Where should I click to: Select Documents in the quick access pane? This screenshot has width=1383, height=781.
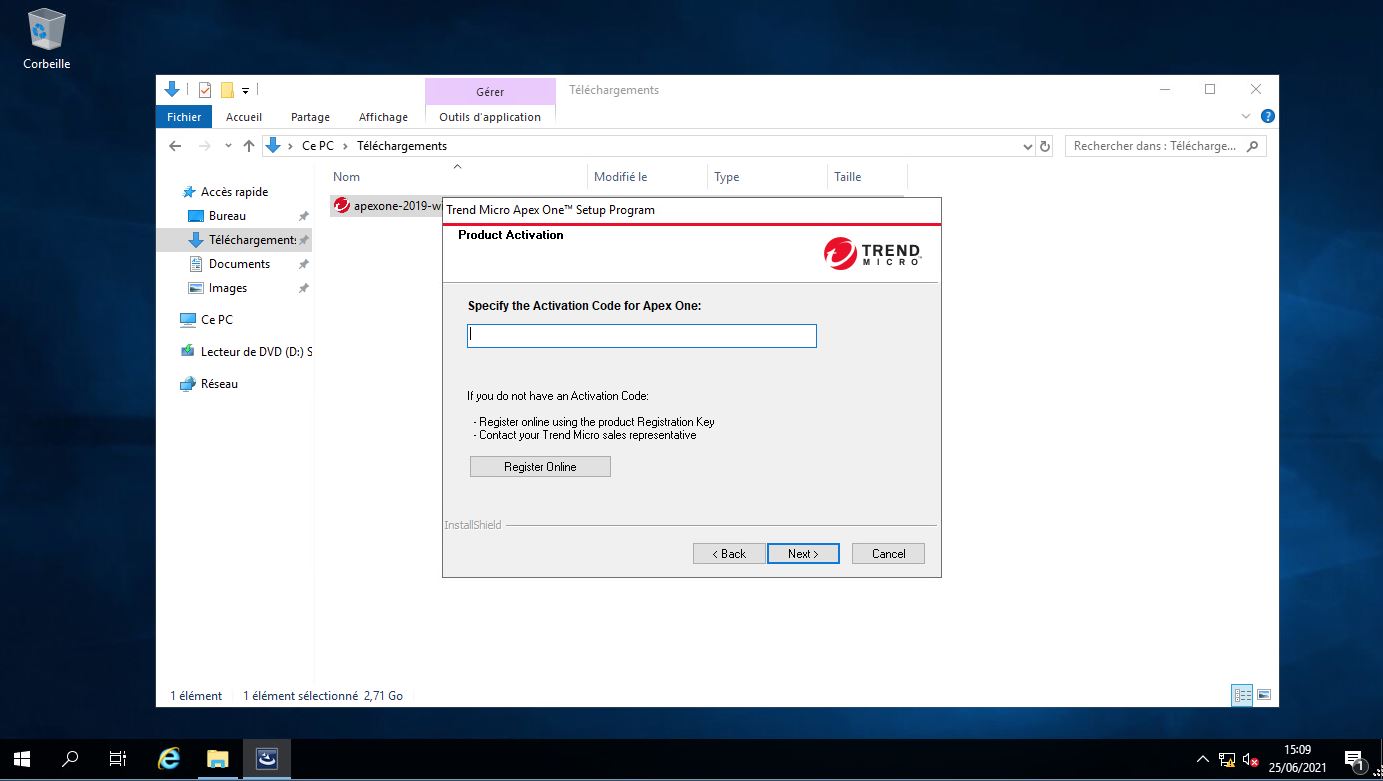pos(239,264)
